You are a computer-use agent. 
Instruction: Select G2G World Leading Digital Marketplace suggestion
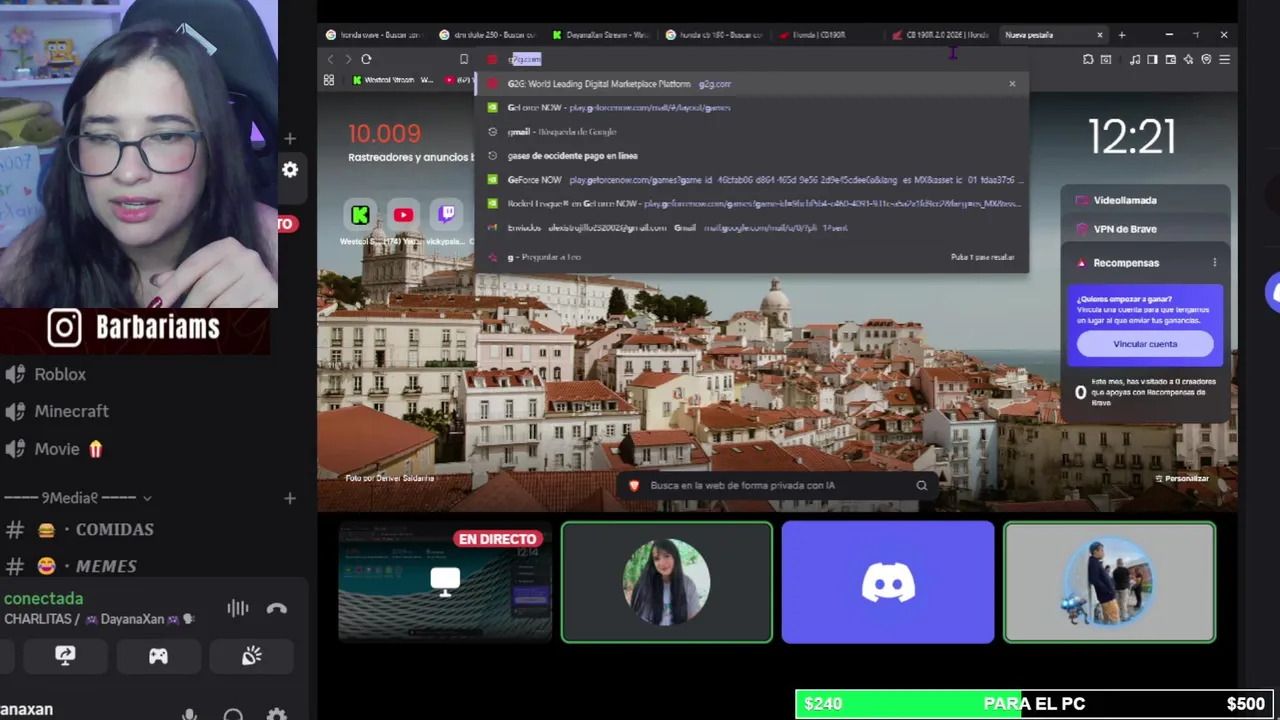coord(751,84)
